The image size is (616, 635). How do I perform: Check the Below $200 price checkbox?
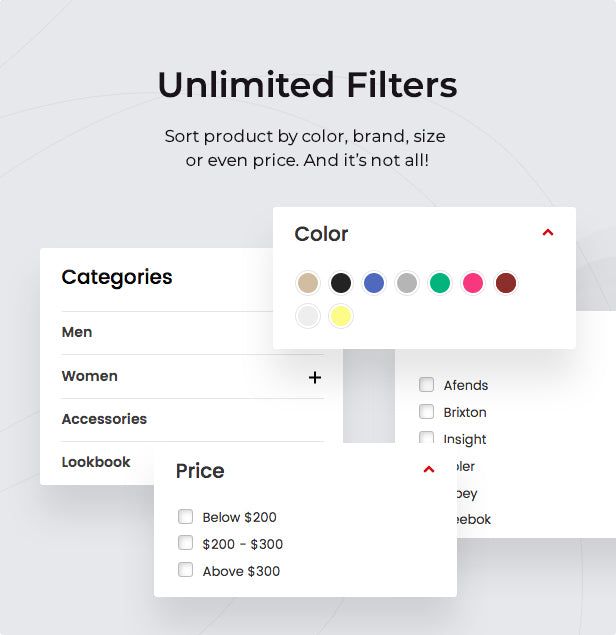185,517
